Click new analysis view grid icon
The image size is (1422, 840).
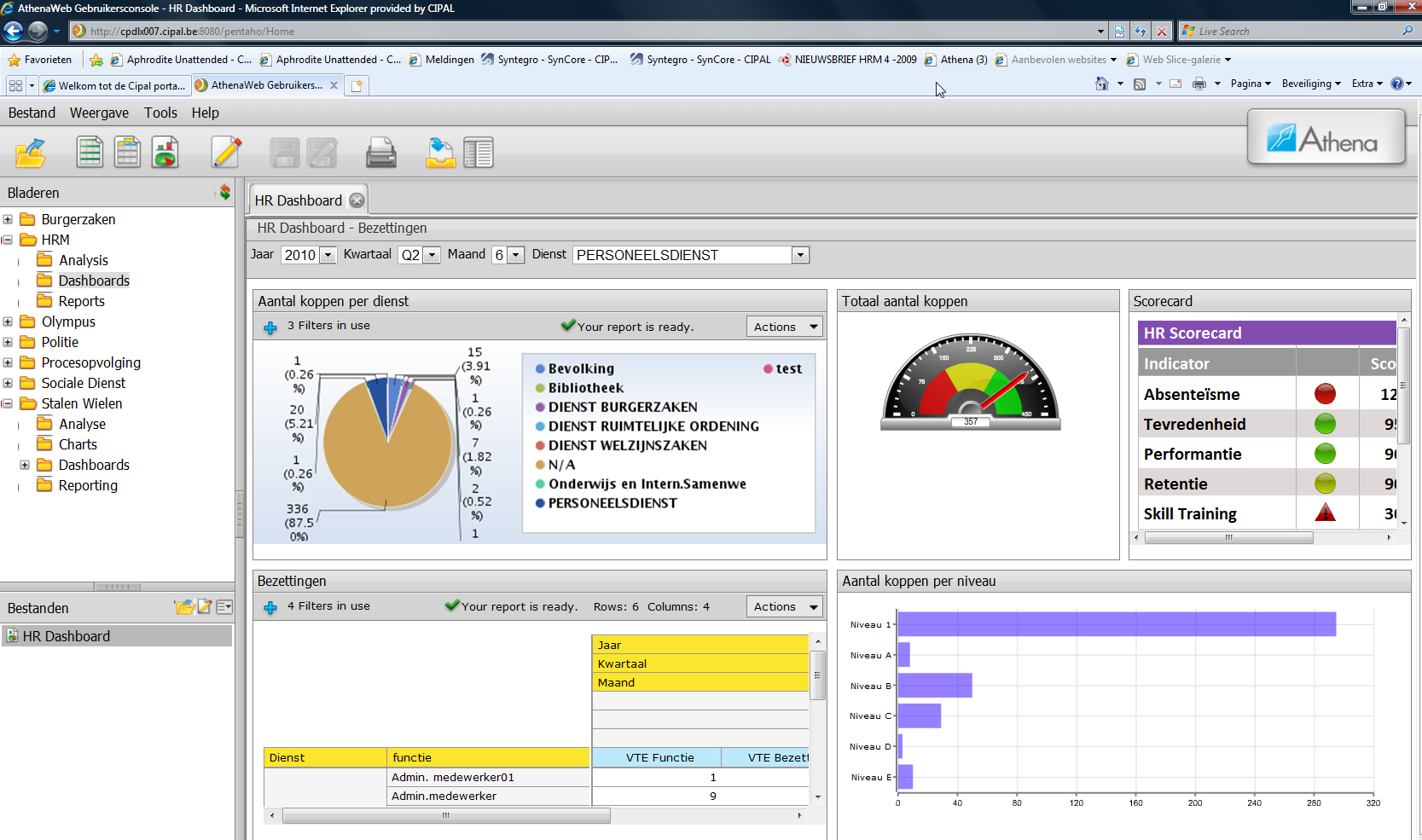(127, 153)
